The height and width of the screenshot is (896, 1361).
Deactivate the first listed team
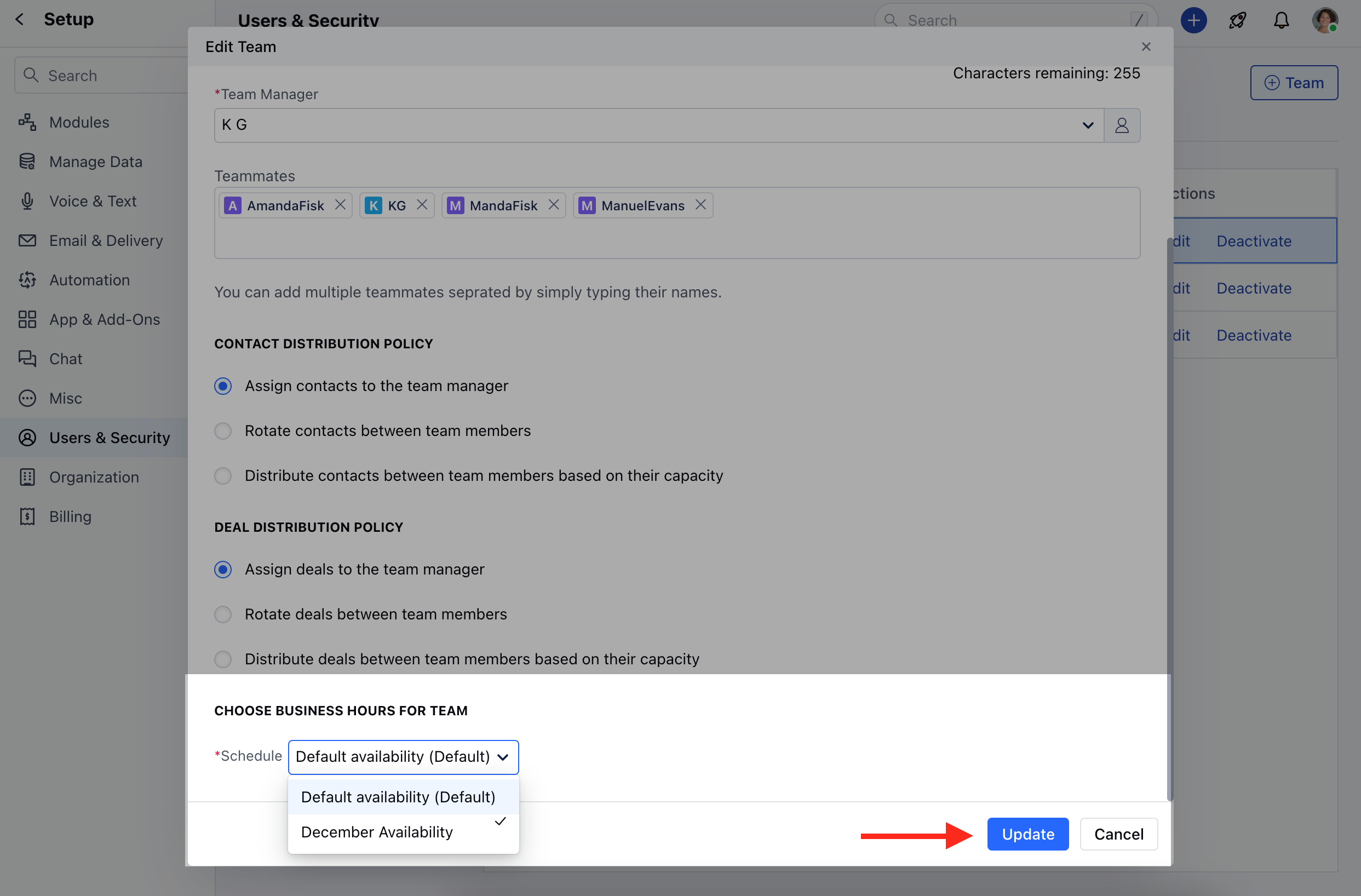pos(1254,241)
